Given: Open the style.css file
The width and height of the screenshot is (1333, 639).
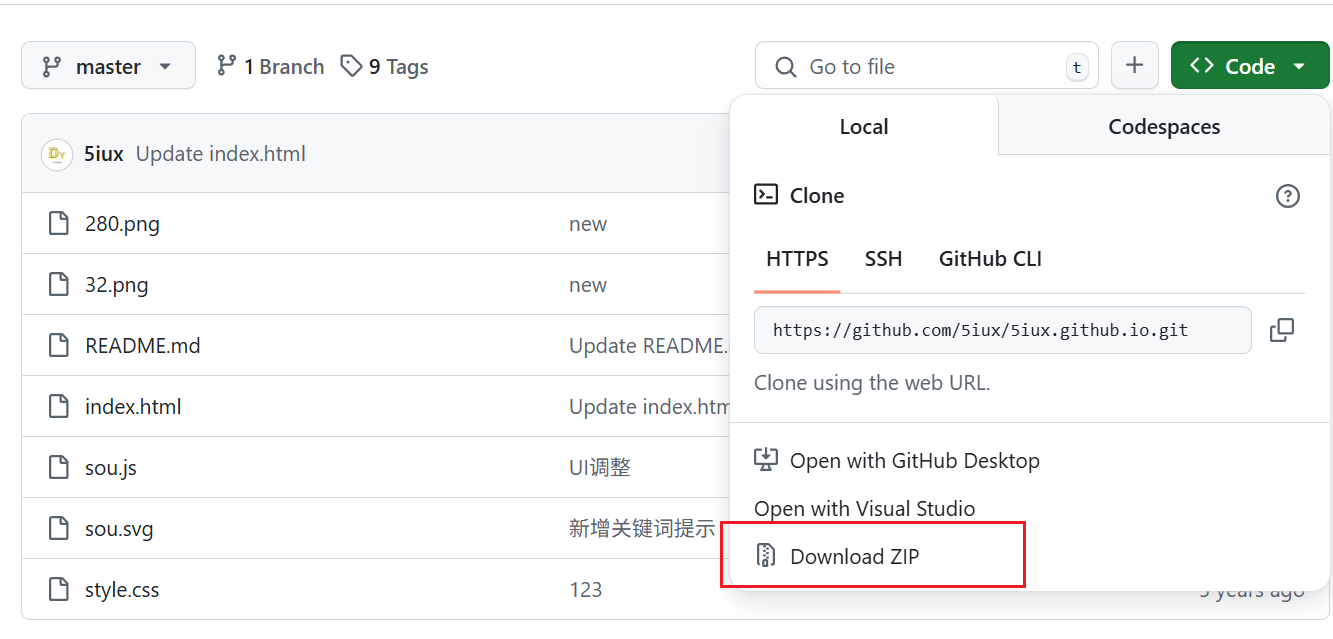Looking at the screenshot, I should 122,590.
